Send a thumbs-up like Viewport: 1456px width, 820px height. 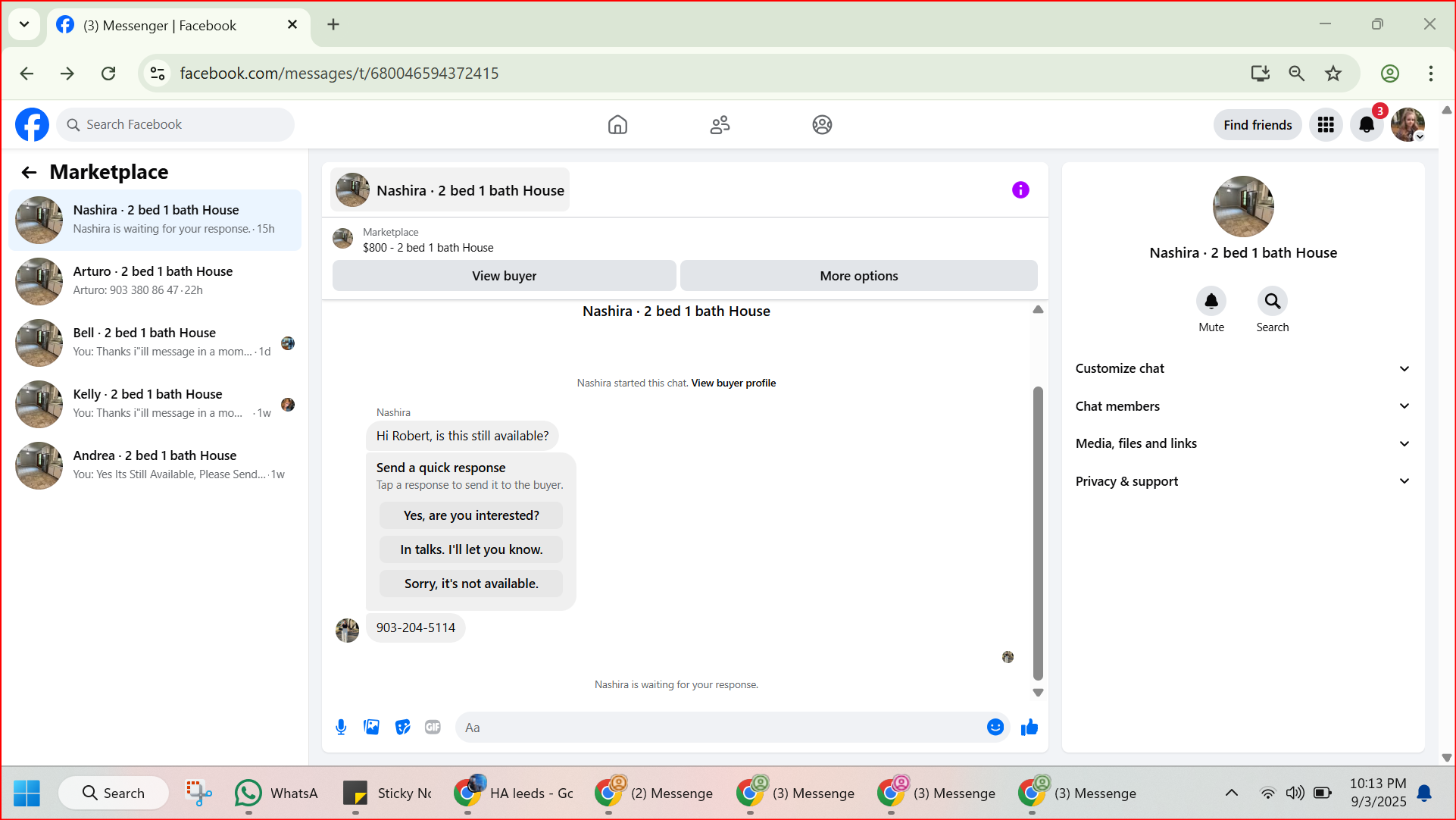1030,728
